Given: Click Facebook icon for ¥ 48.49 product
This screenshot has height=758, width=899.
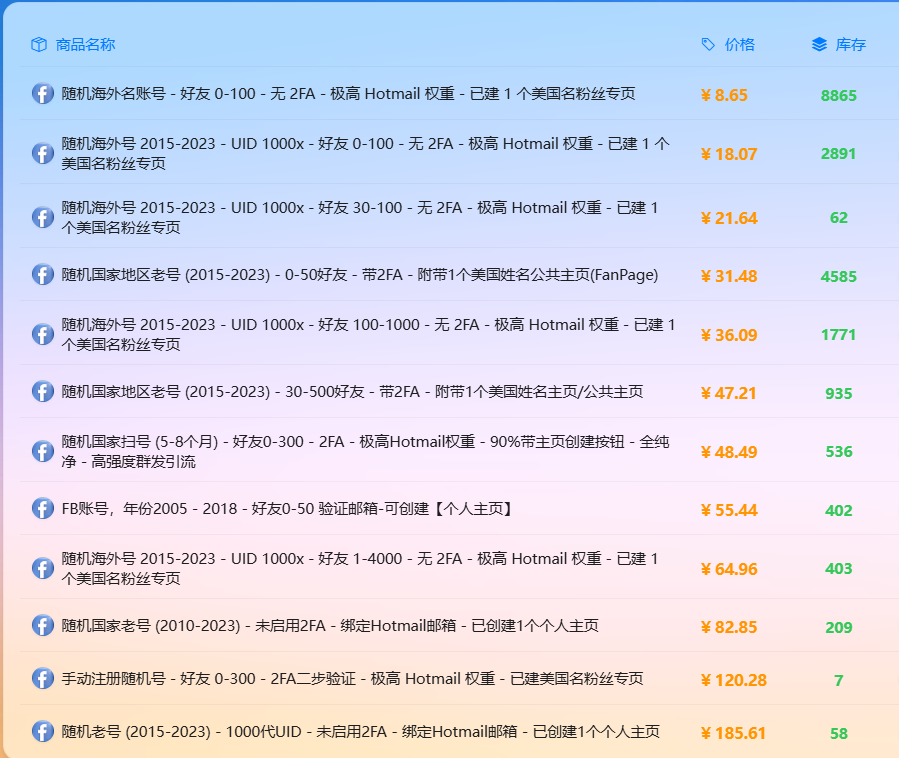Looking at the screenshot, I should [43, 451].
